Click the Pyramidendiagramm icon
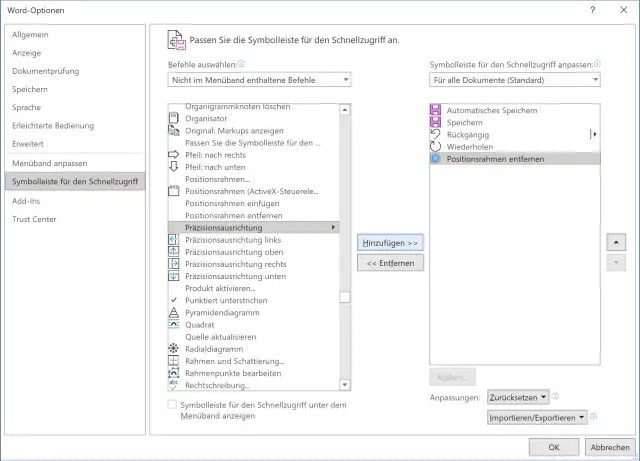 (x=174, y=312)
